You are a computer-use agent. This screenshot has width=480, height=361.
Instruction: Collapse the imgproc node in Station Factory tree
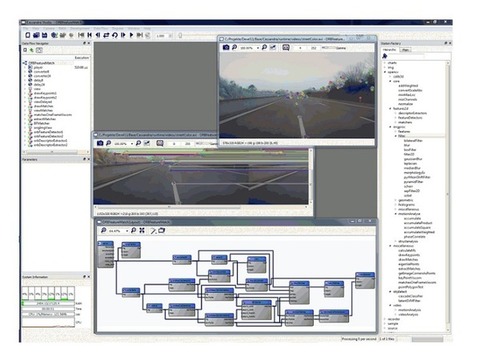(x=390, y=127)
